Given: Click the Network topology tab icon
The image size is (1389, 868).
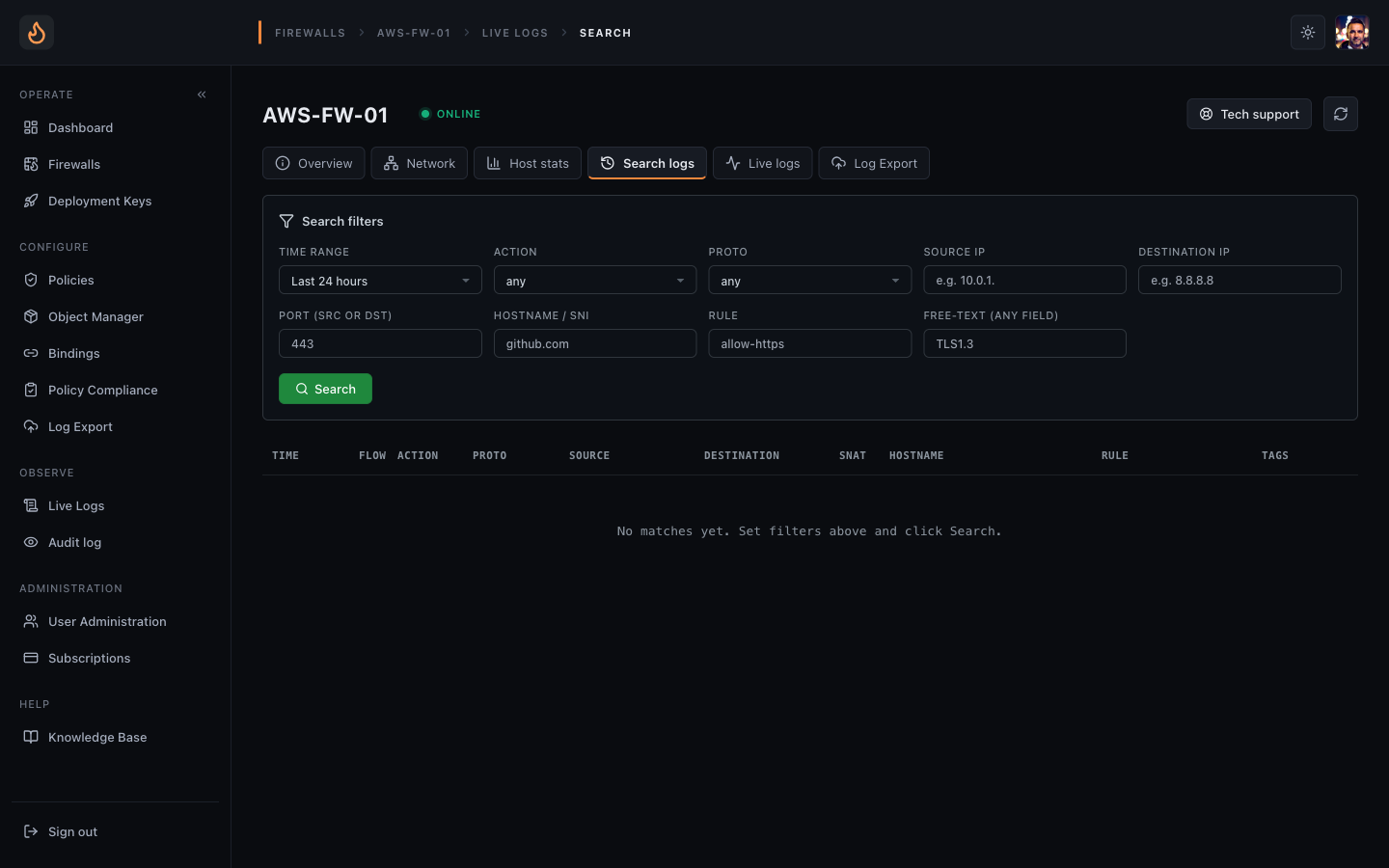Looking at the screenshot, I should (x=391, y=163).
